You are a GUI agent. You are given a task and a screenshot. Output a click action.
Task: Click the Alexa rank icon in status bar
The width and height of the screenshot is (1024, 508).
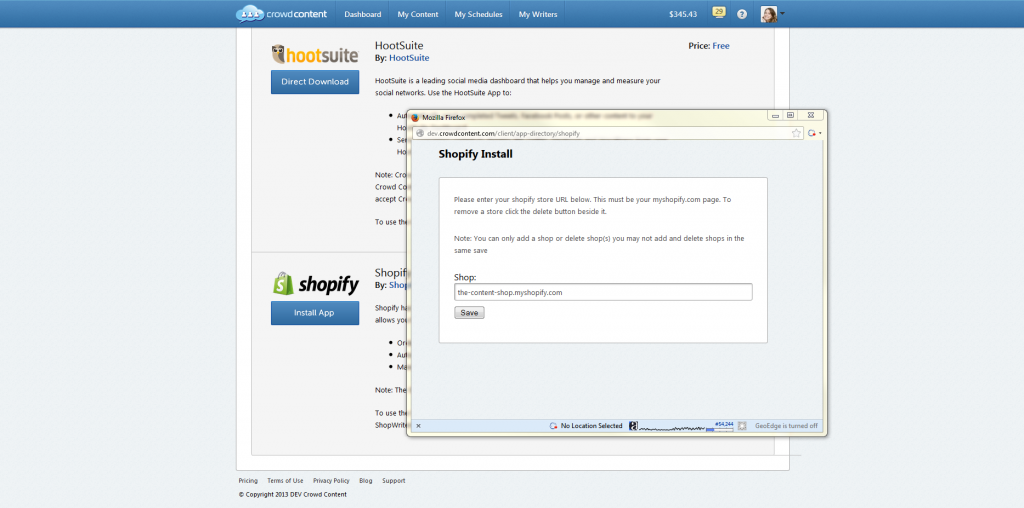[x=633, y=426]
